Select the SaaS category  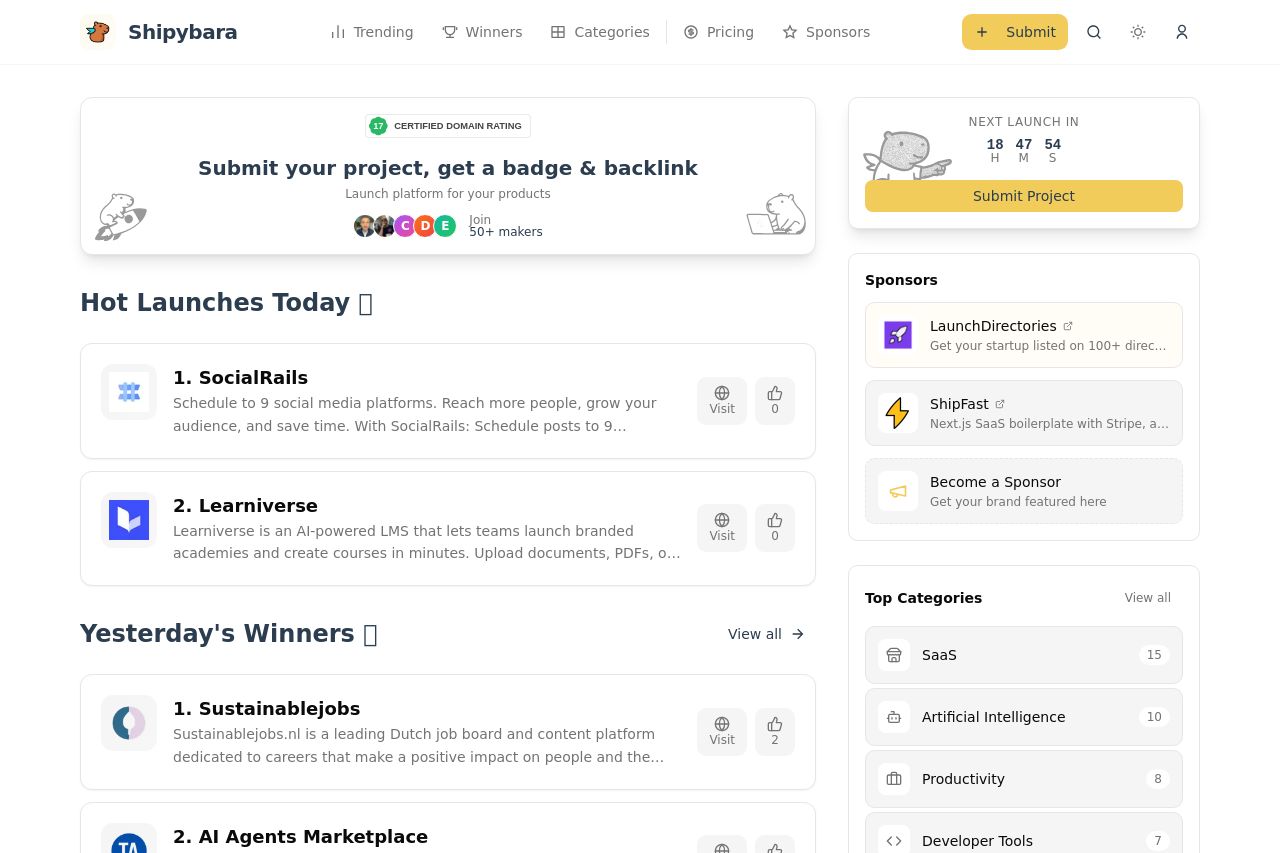(x=1023, y=655)
